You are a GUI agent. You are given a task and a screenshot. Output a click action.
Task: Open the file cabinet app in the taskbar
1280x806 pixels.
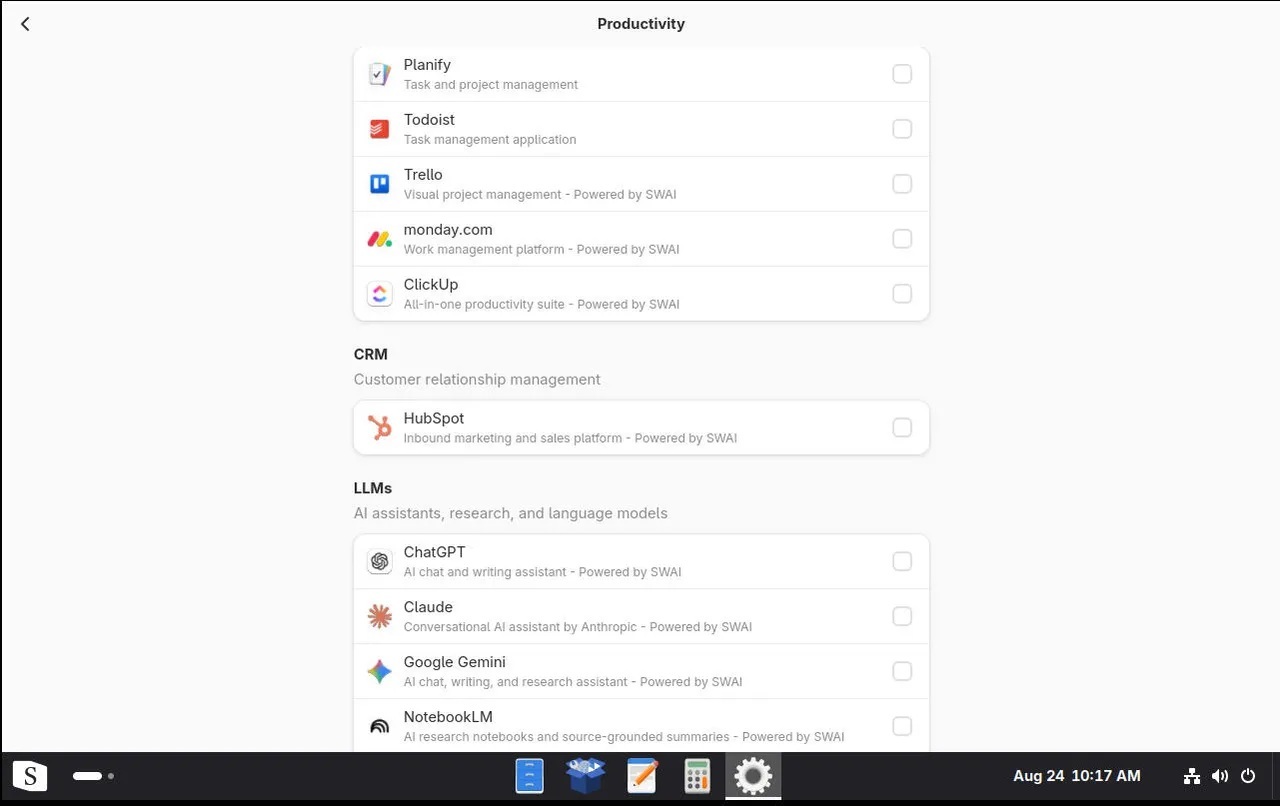click(529, 776)
